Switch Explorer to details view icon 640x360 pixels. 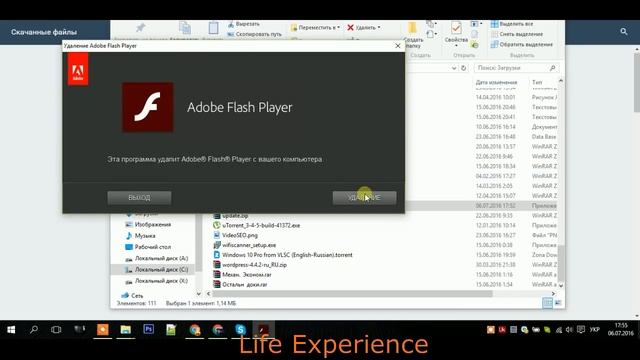[547, 303]
